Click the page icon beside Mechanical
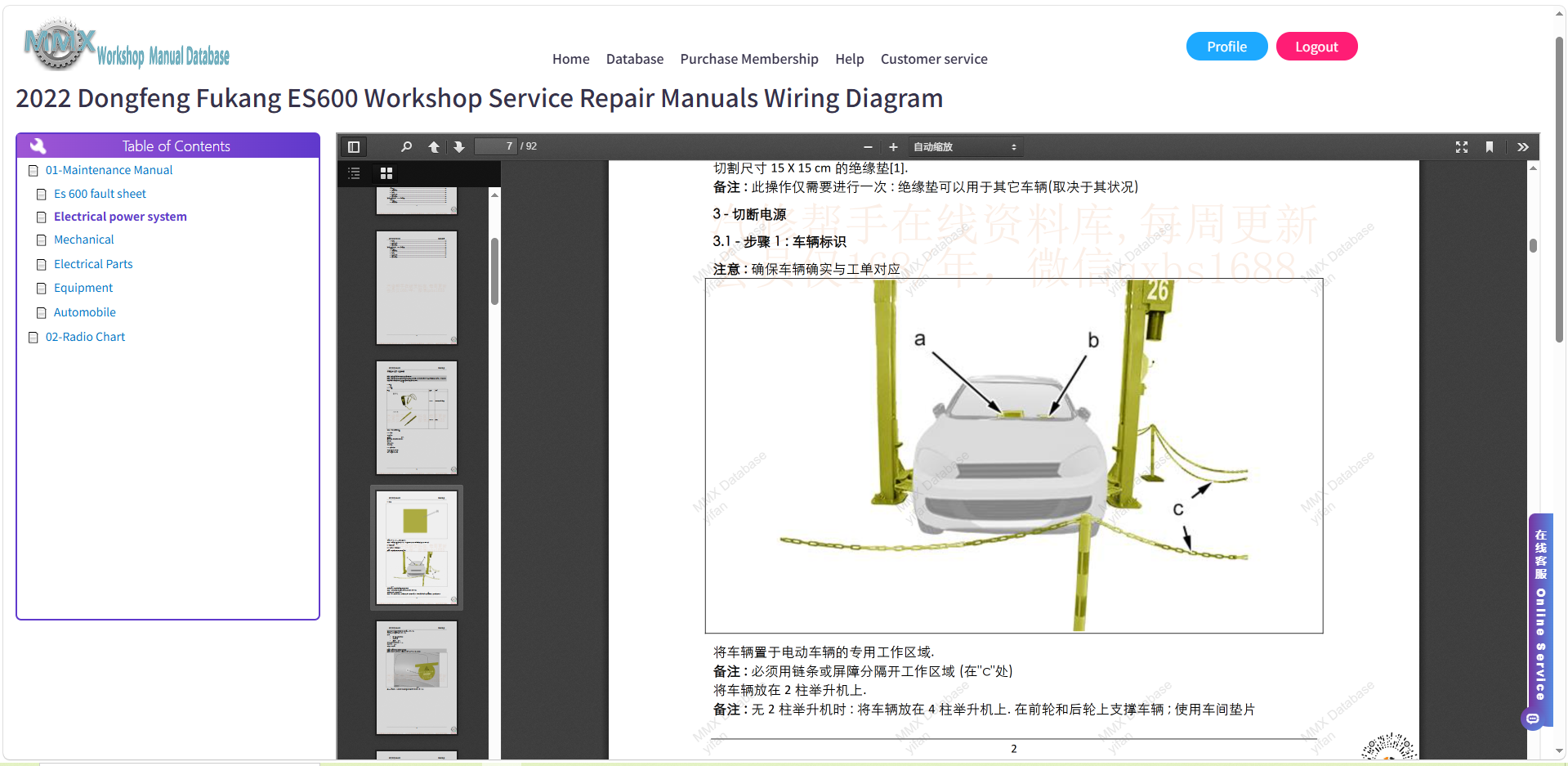This screenshot has height=766, width=1568. point(42,240)
